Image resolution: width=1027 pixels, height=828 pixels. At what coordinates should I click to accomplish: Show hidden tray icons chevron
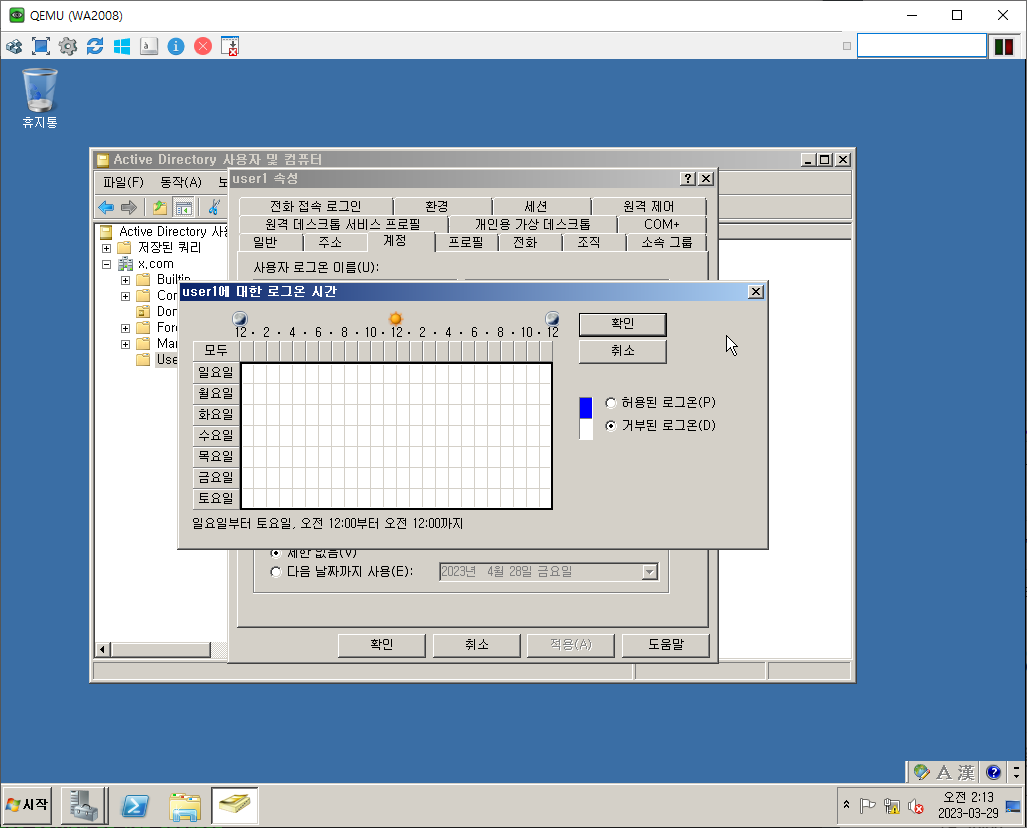846,804
